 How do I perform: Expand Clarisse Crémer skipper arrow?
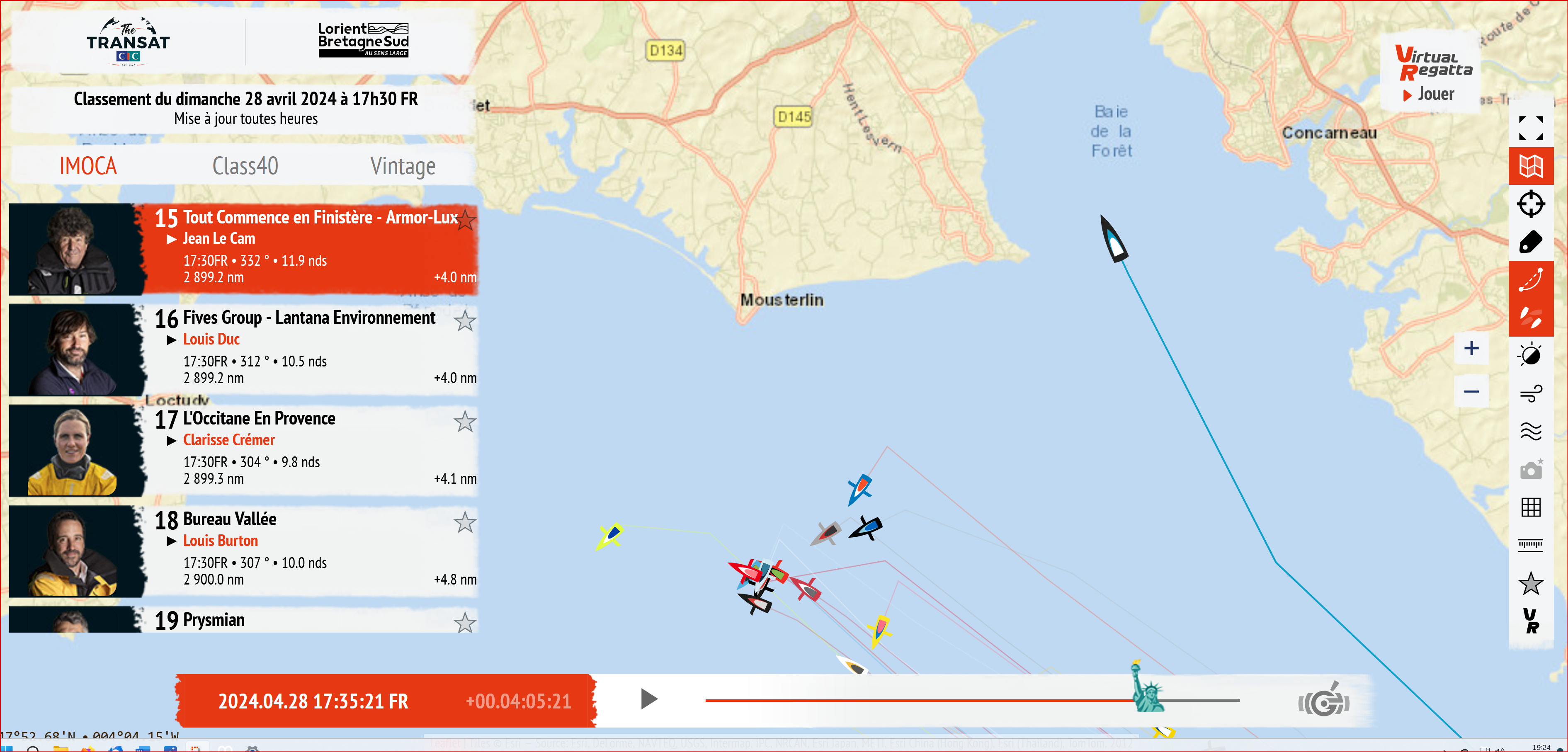(x=172, y=441)
